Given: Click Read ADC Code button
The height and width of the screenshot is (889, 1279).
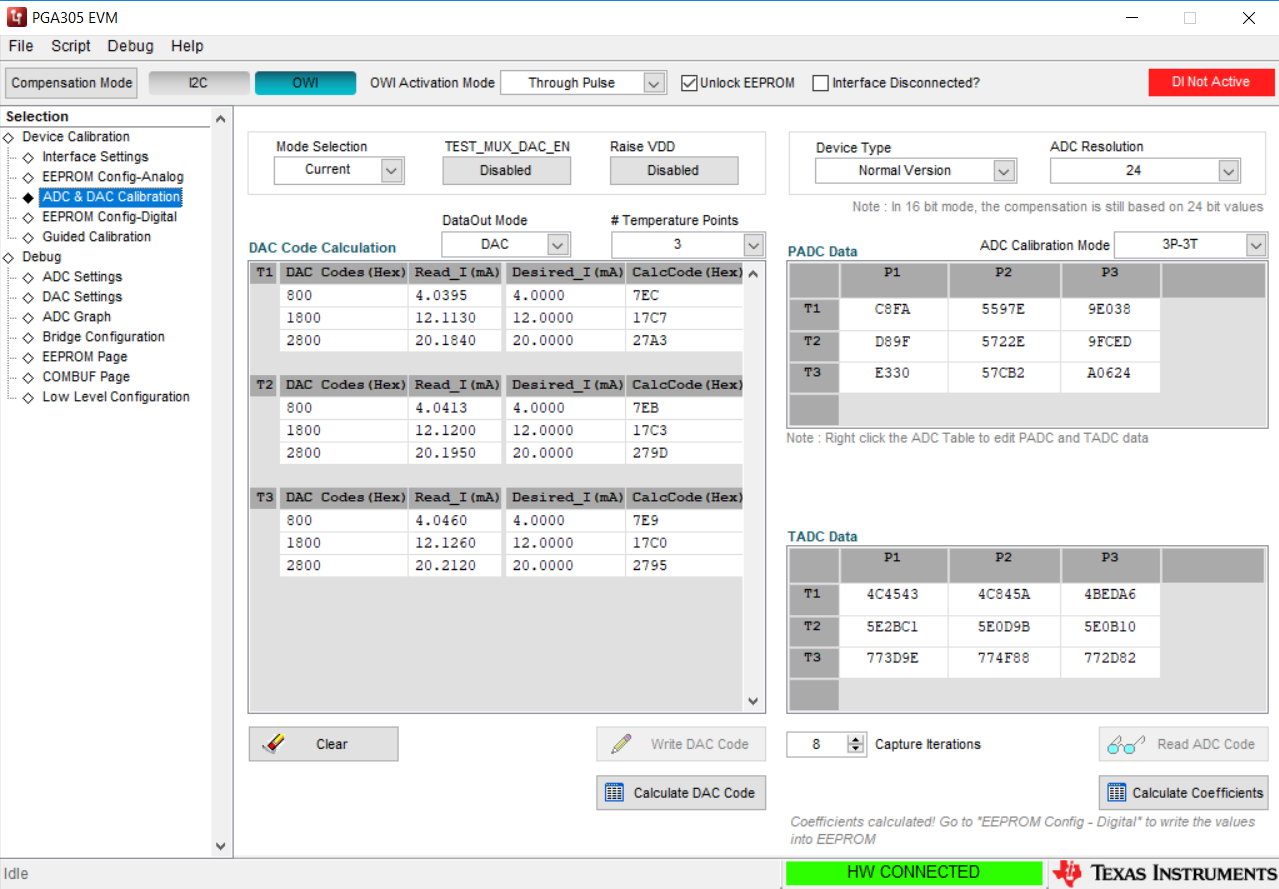Looking at the screenshot, I should (x=1183, y=744).
